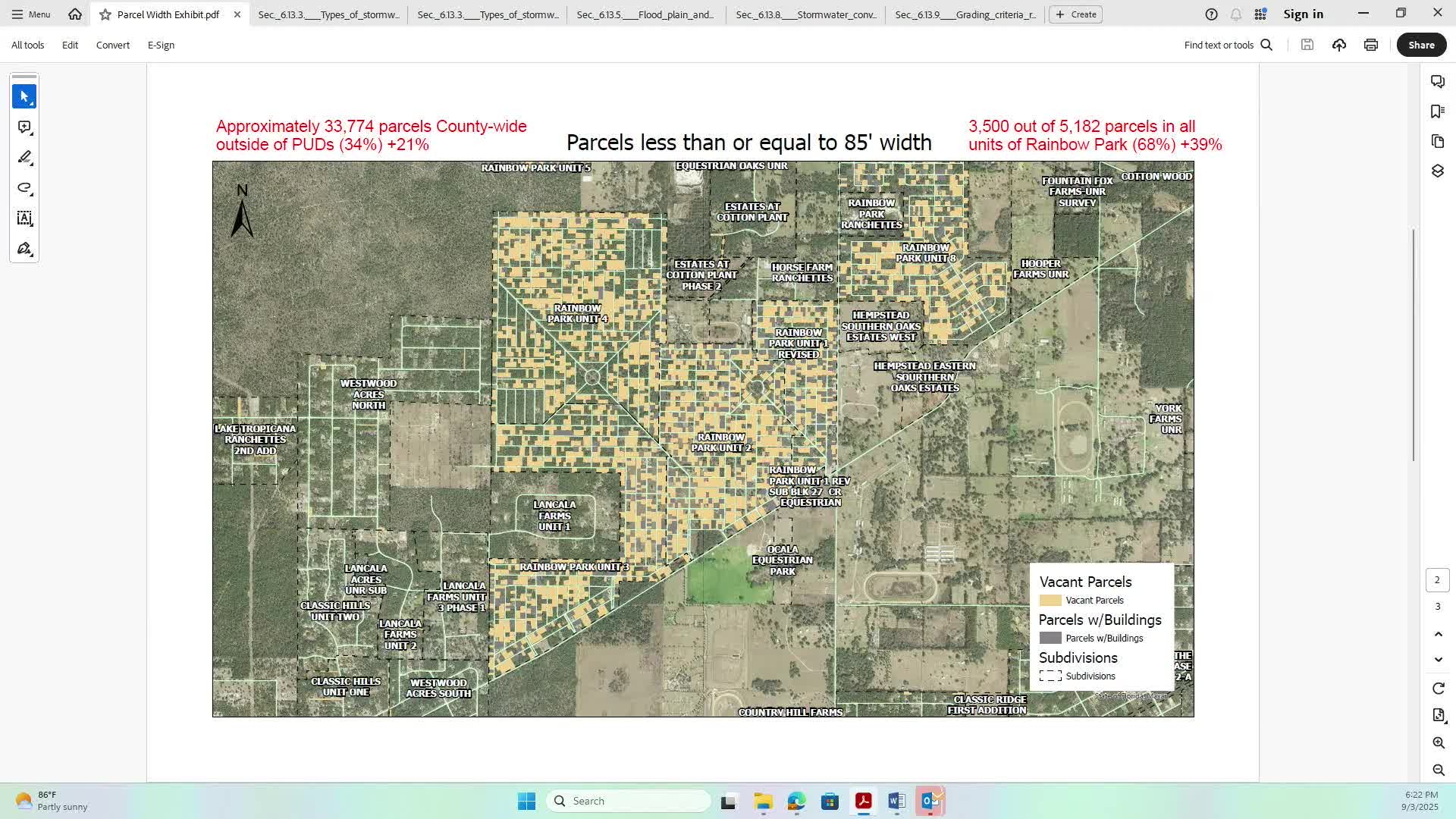Go to previous page with up chevron
The image size is (1456, 819).
pos(1438,634)
